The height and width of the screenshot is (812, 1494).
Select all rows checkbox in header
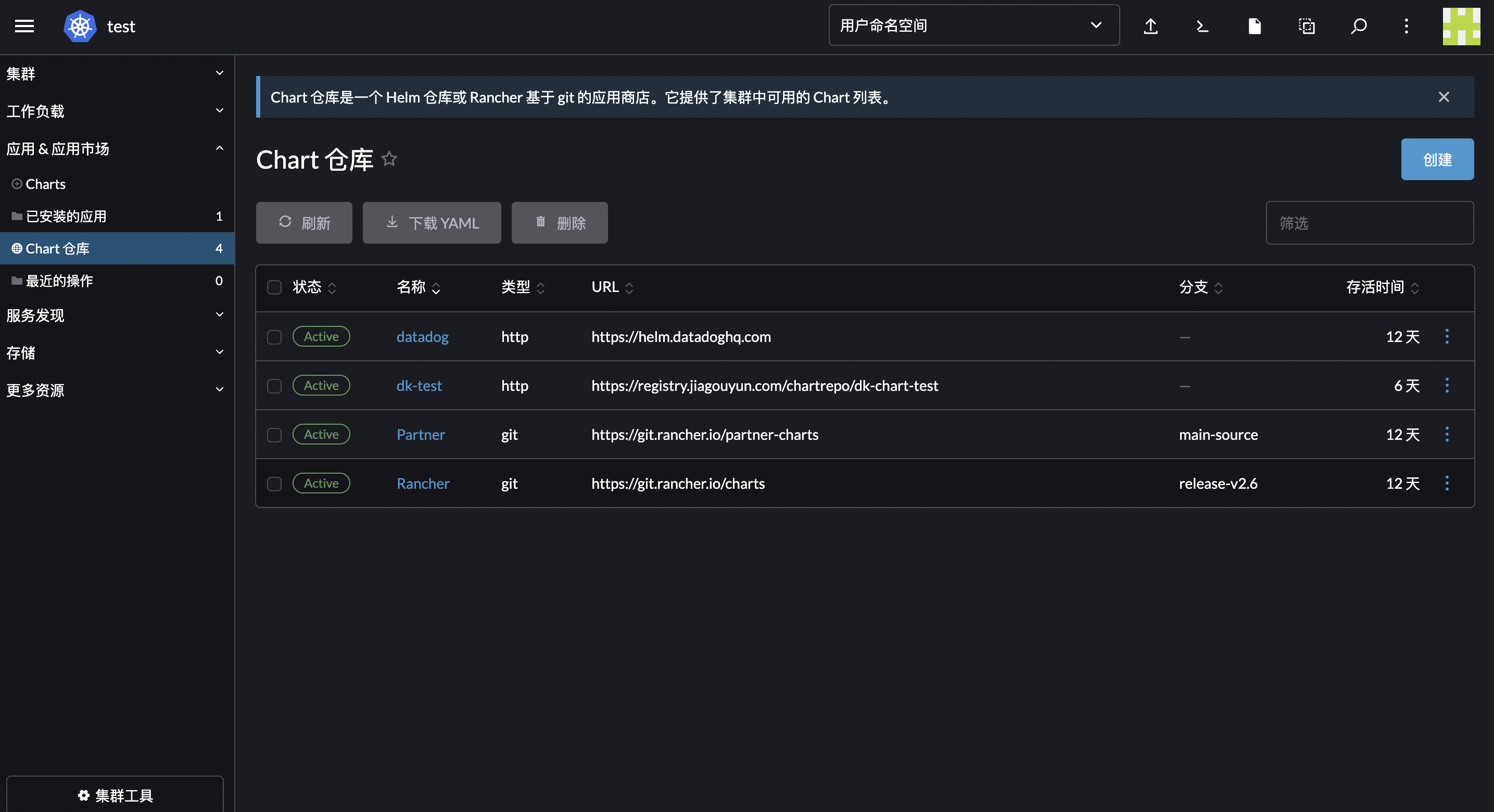tap(274, 287)
